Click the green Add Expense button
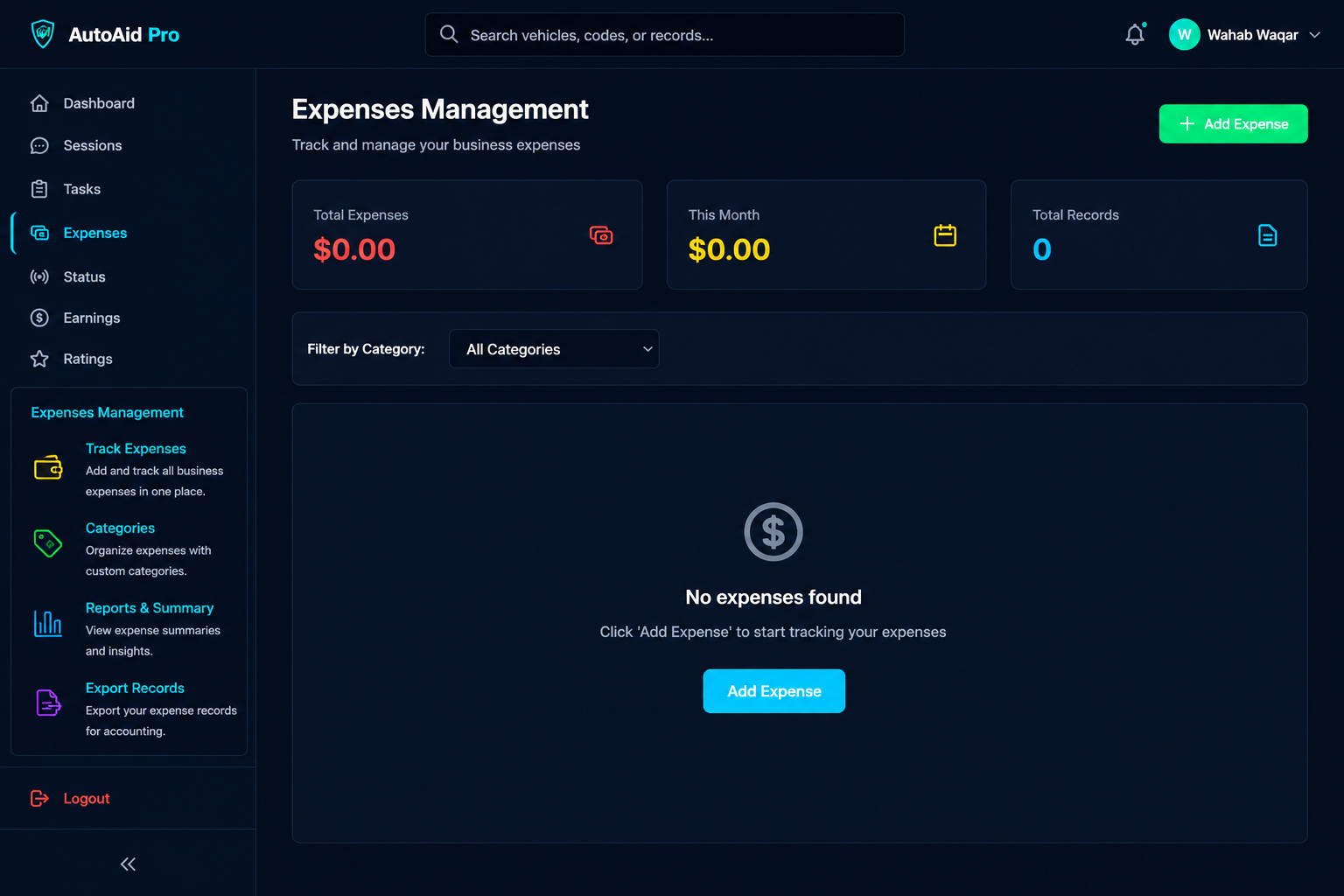The height and width of the screenshot is (896, 1344). [x=1233, y=124]
